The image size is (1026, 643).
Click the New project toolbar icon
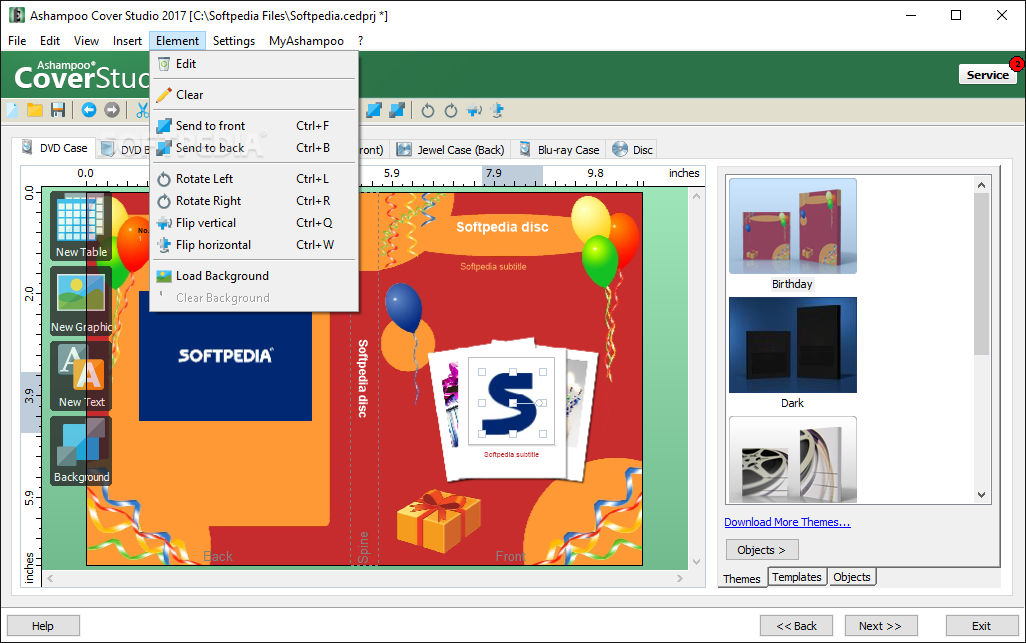[12, 110]
